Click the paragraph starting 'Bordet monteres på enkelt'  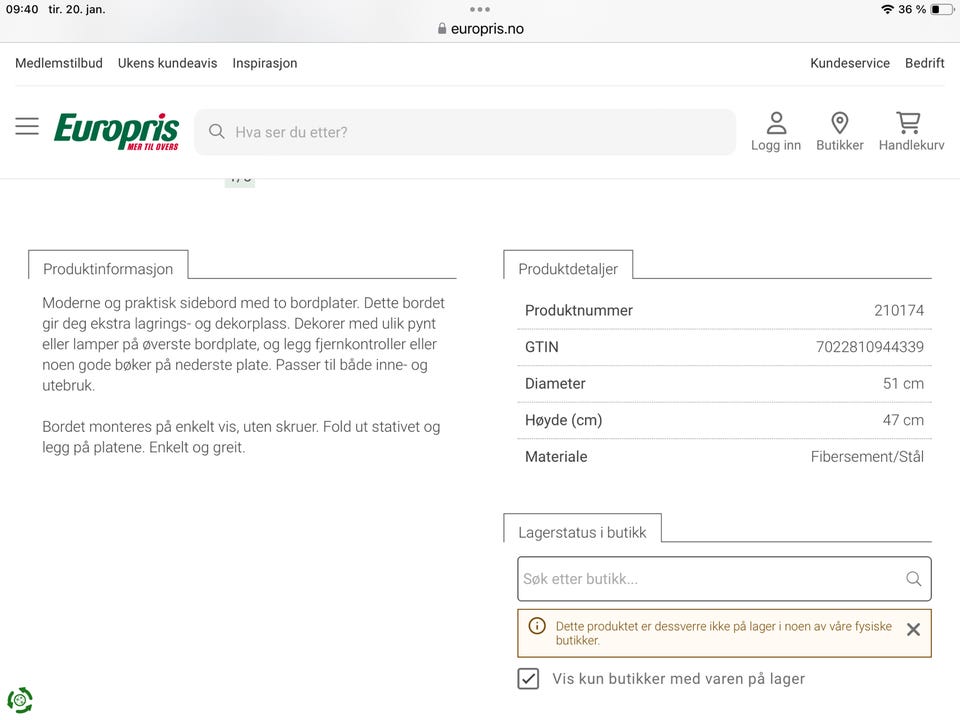[241, 437]
